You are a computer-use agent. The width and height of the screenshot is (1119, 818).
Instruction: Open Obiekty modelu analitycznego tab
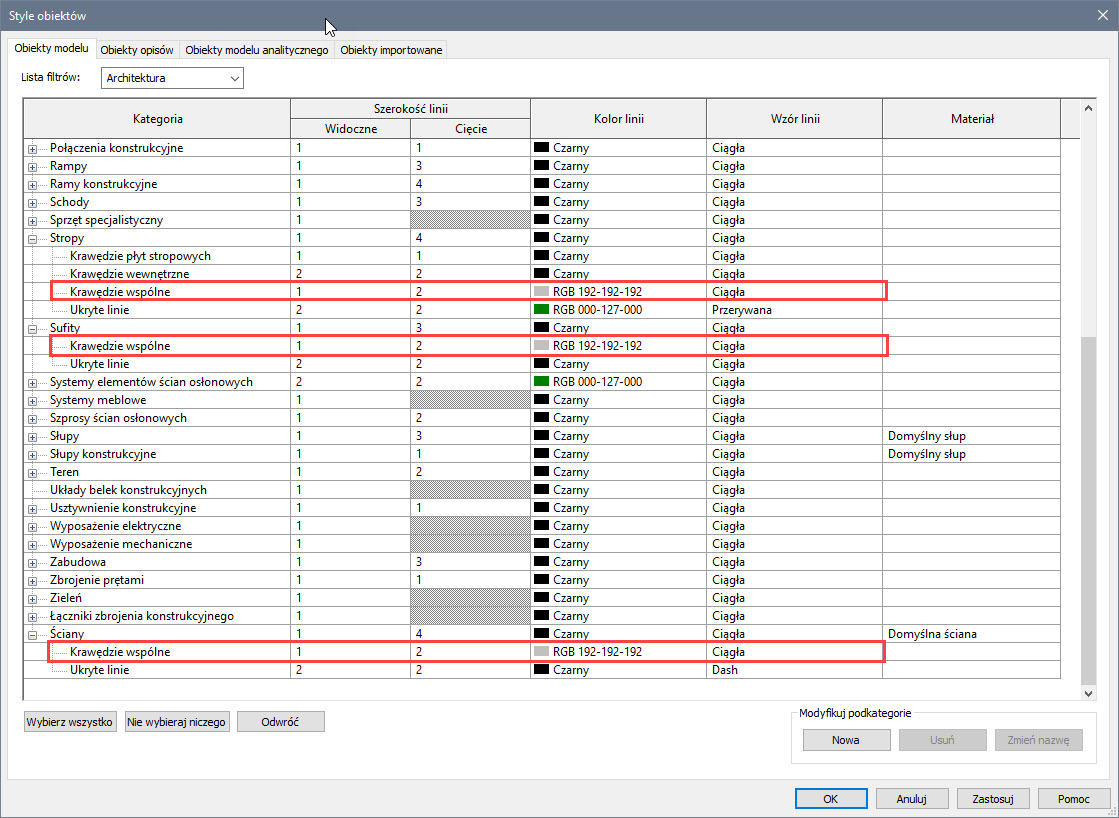(x=257, y=50)
